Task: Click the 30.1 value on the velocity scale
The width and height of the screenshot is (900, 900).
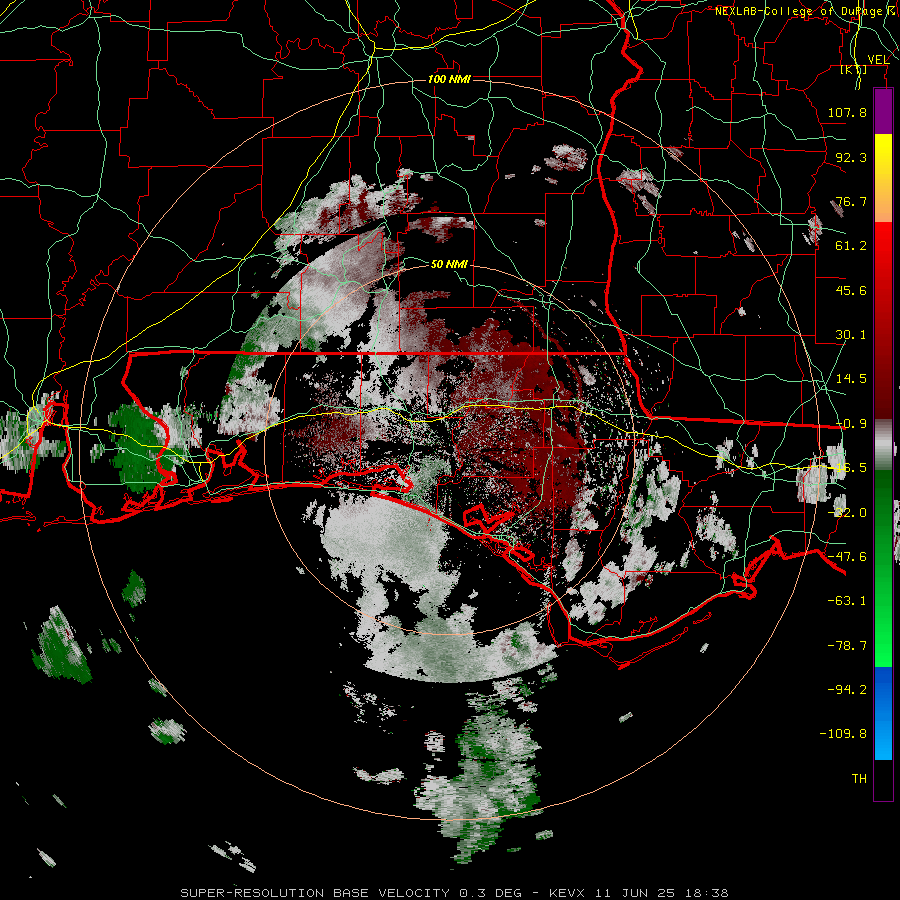Action: click(x=851, y=335)
